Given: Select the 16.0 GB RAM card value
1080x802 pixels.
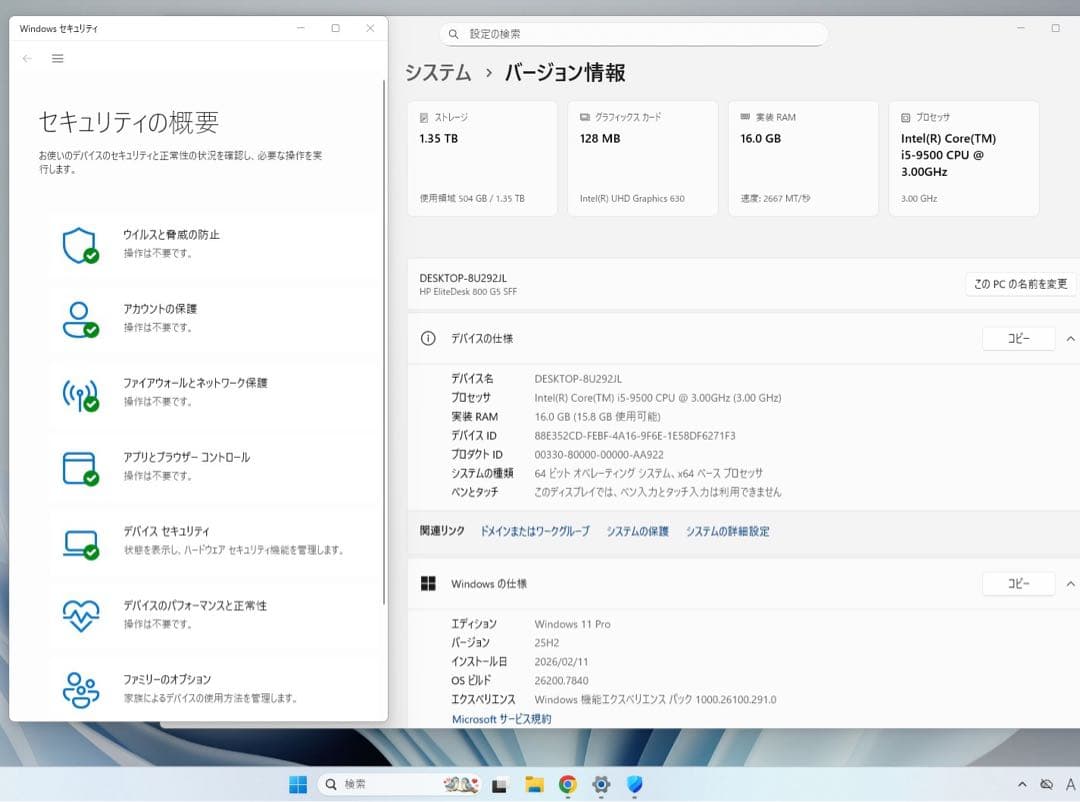Looking at the screenshot, I should (760, 138).
